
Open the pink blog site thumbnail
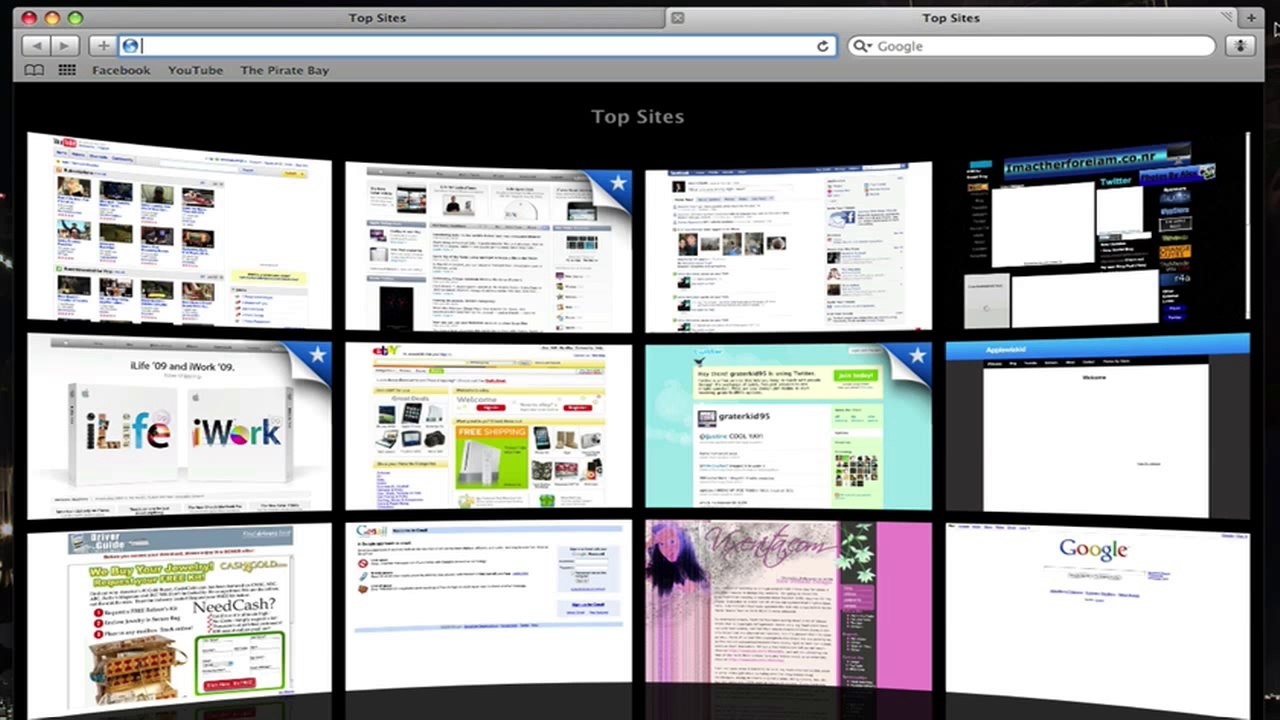tap(788, 606)
